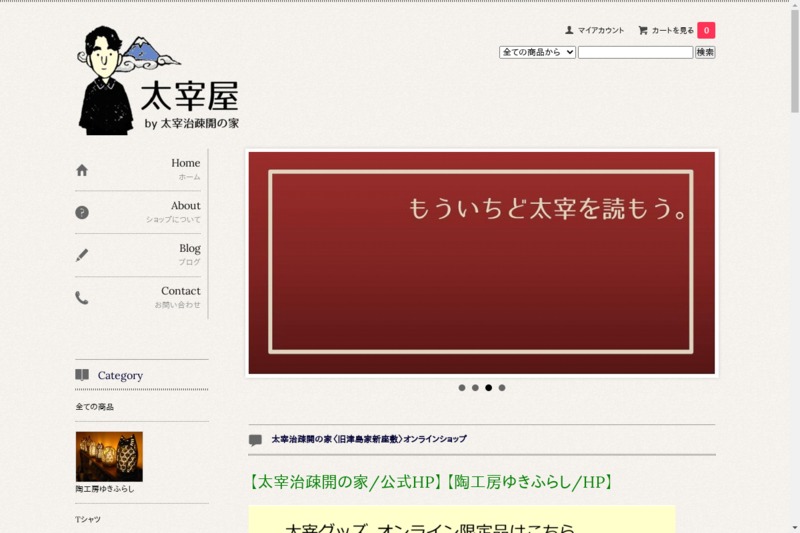Click the question mark icon beside About
Screen dimensions: 800x533
coord(82,212)
